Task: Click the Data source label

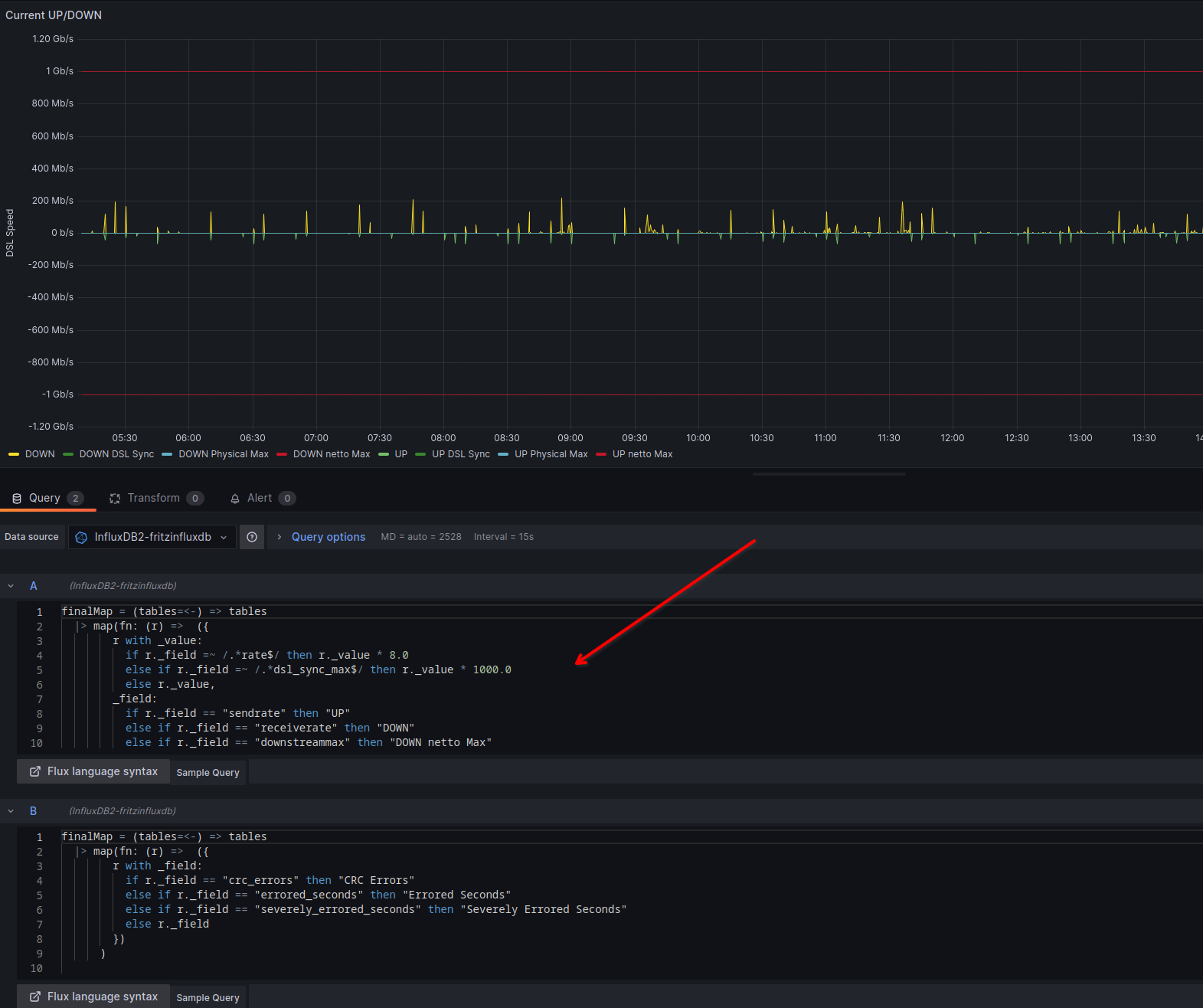Action: click(x=31, y=537)
